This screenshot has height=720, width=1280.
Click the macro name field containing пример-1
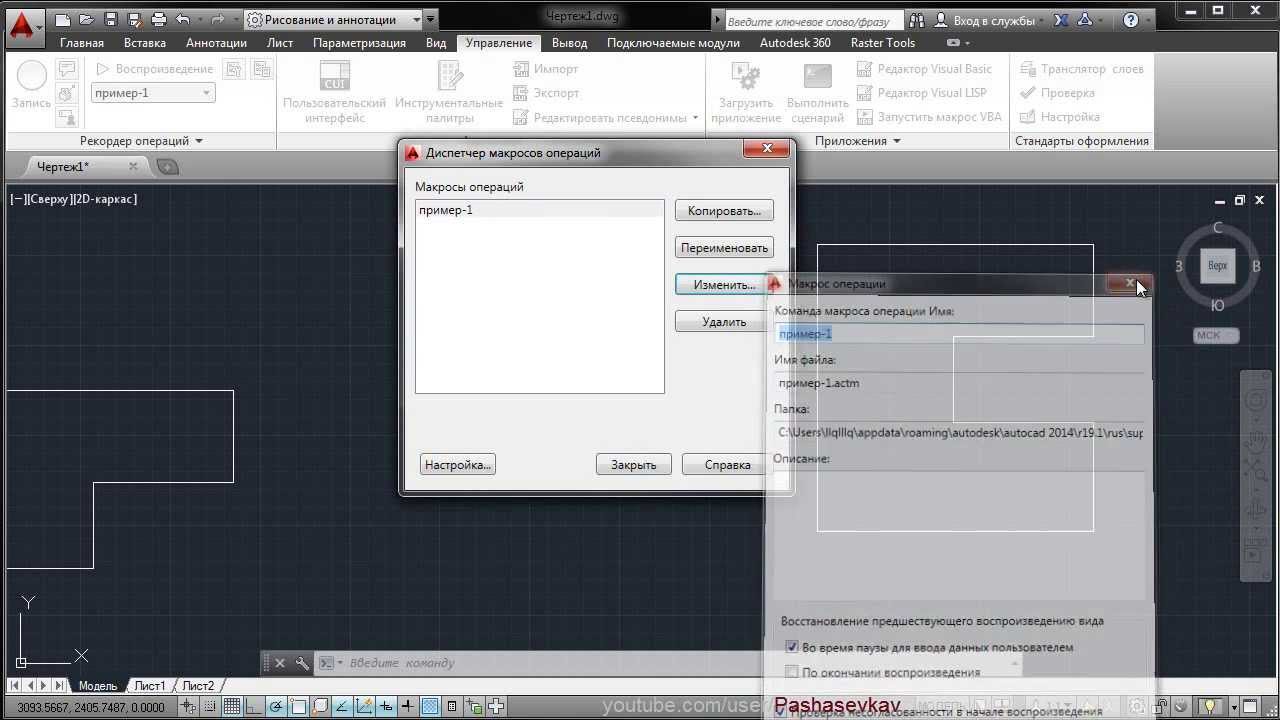[960, 334]
